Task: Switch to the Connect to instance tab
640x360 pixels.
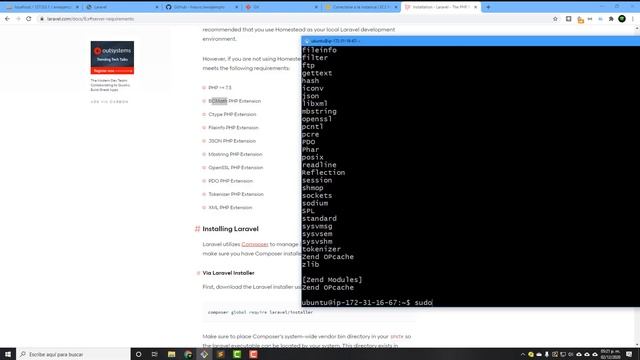Action: click(361, 7)
